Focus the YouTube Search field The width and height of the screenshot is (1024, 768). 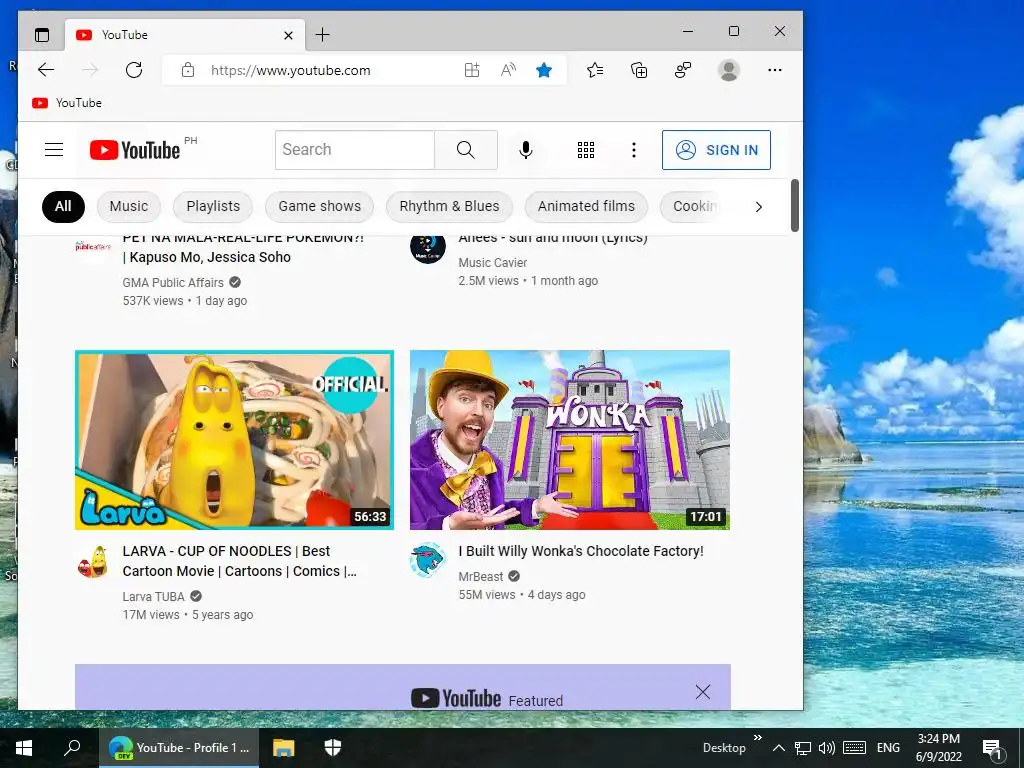point(355,150)
